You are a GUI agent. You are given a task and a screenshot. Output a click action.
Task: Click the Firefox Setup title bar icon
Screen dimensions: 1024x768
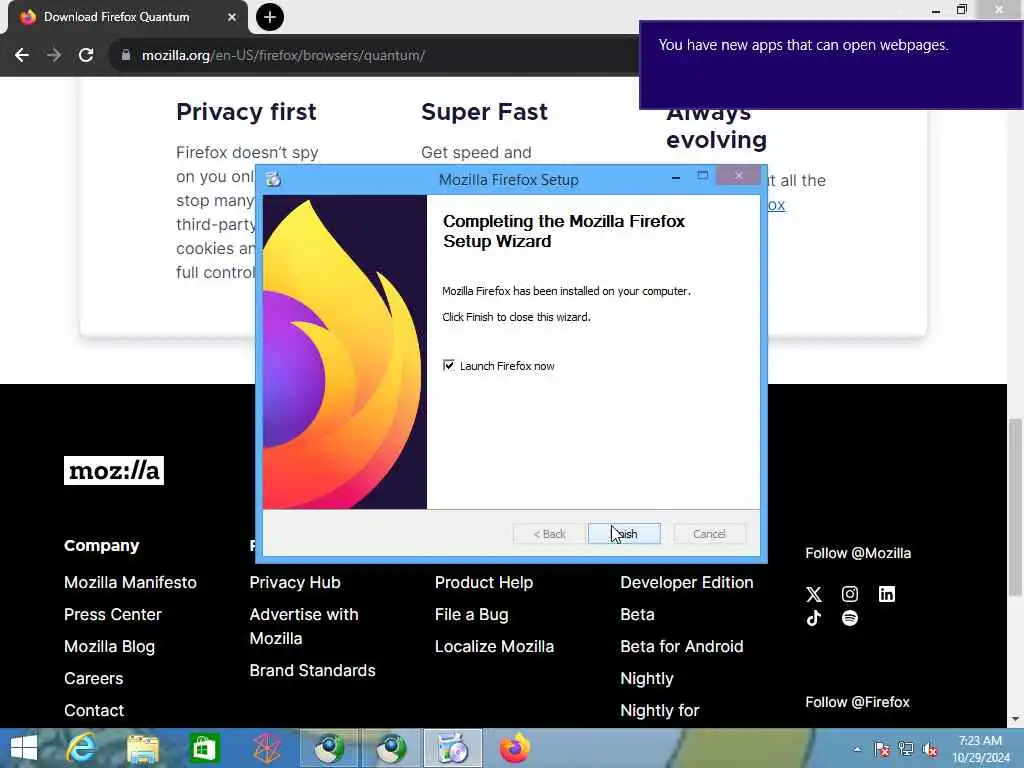[x=273, y=179]
